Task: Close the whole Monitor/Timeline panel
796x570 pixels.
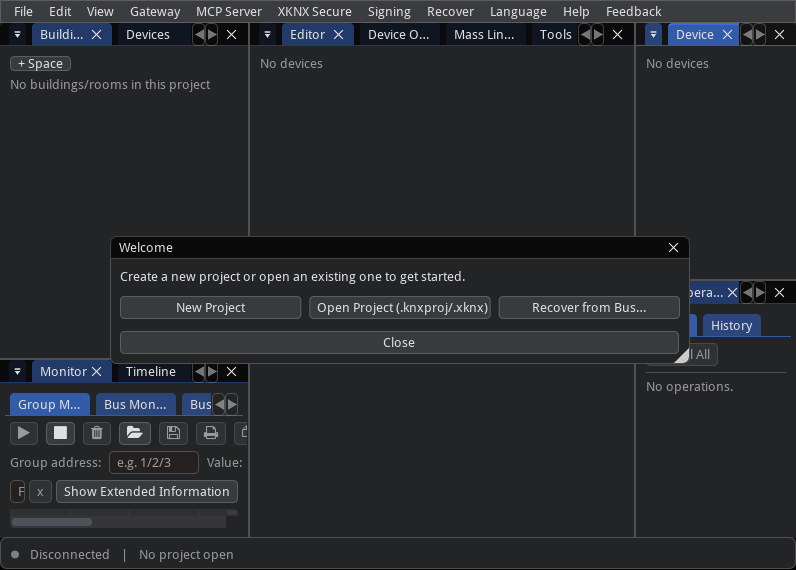Action: tap(231, 372)
